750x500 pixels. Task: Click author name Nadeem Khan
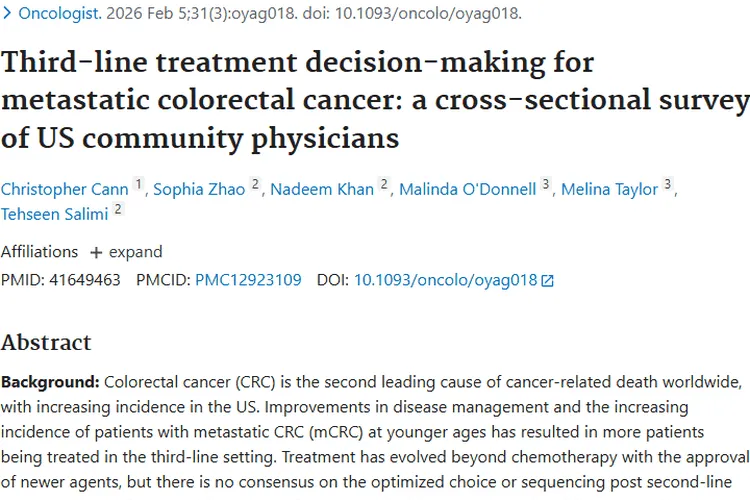(321, 189)
